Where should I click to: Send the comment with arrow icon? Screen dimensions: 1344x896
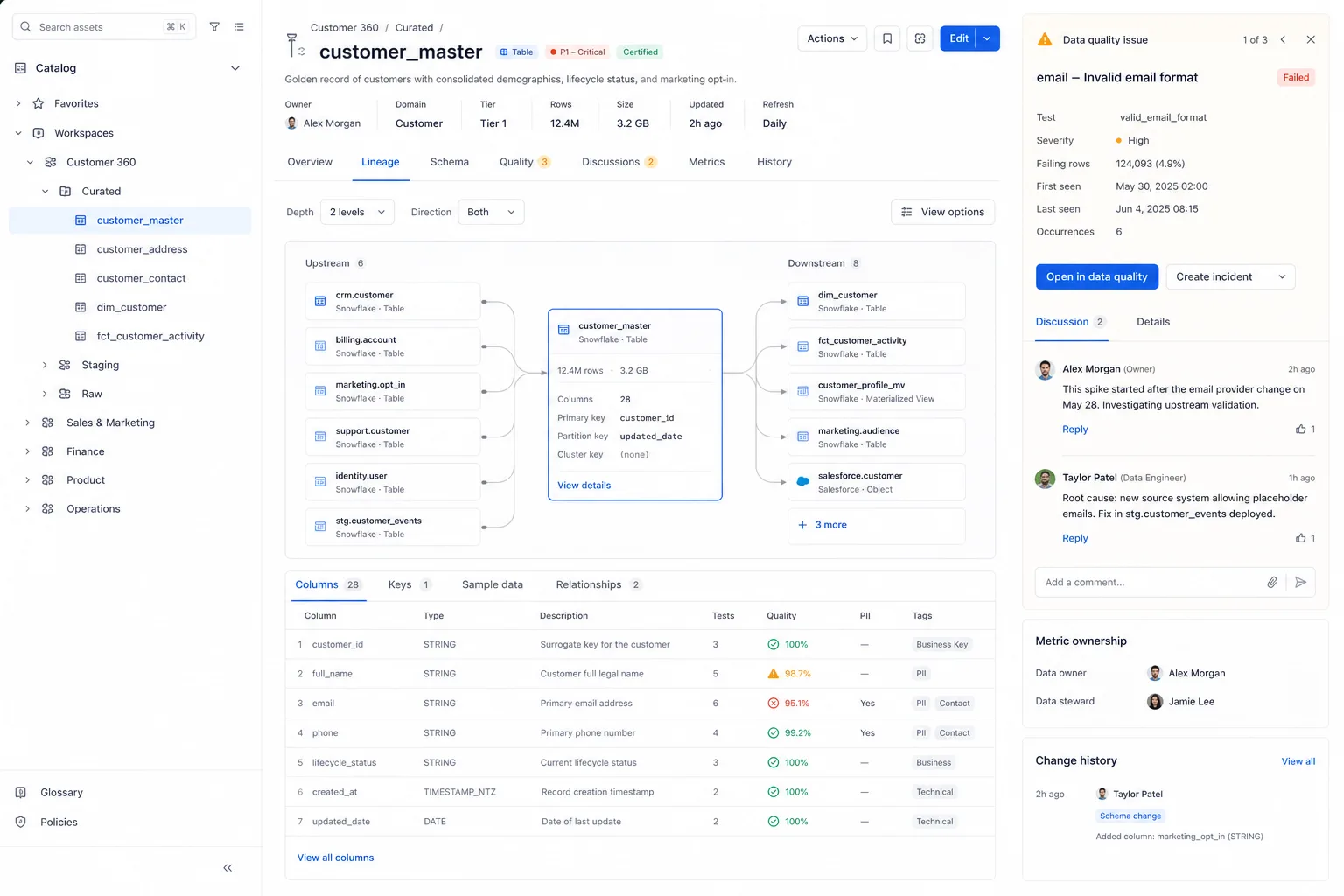tap(1301, 582)
